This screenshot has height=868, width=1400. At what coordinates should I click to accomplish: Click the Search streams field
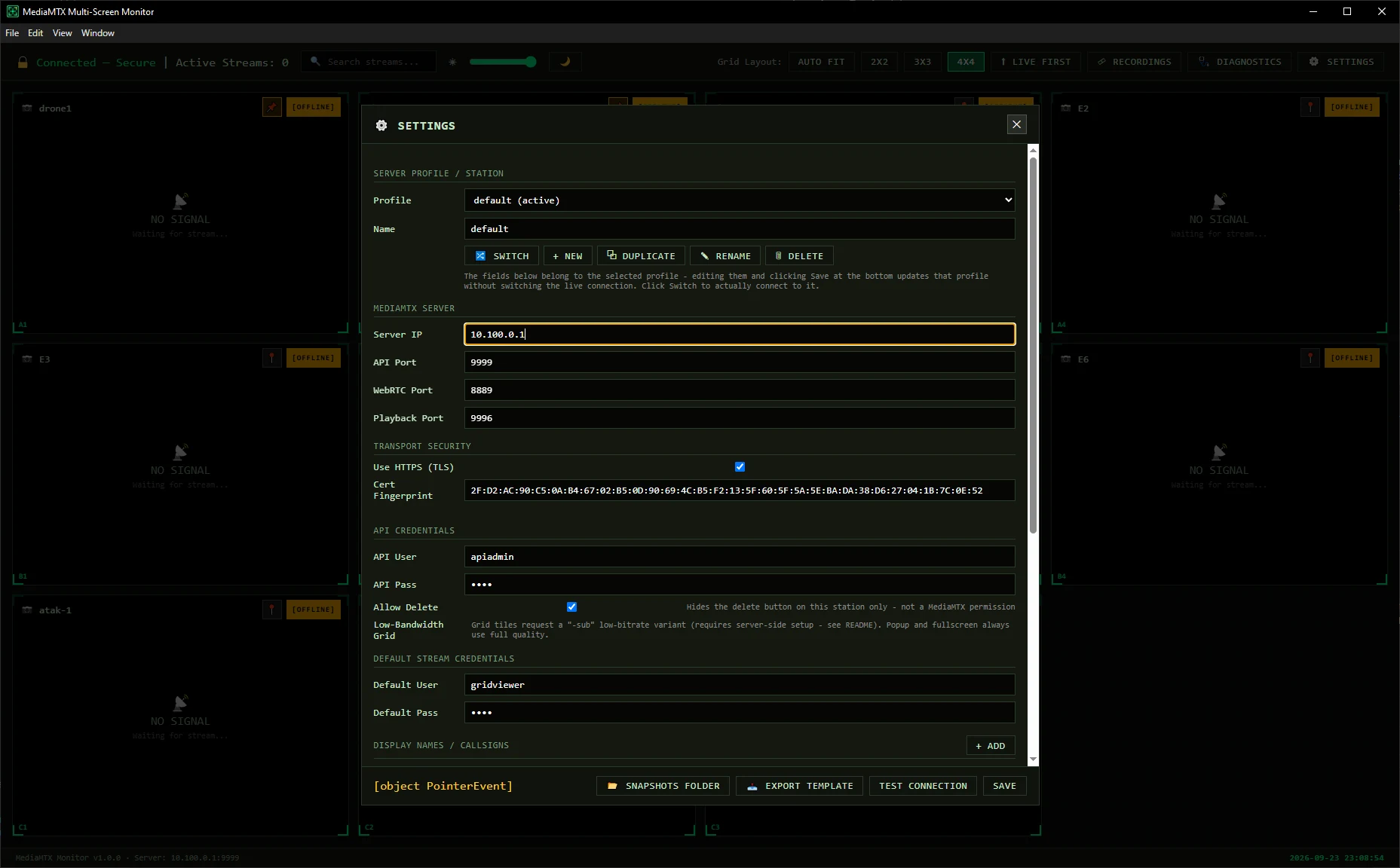[369, 62]
